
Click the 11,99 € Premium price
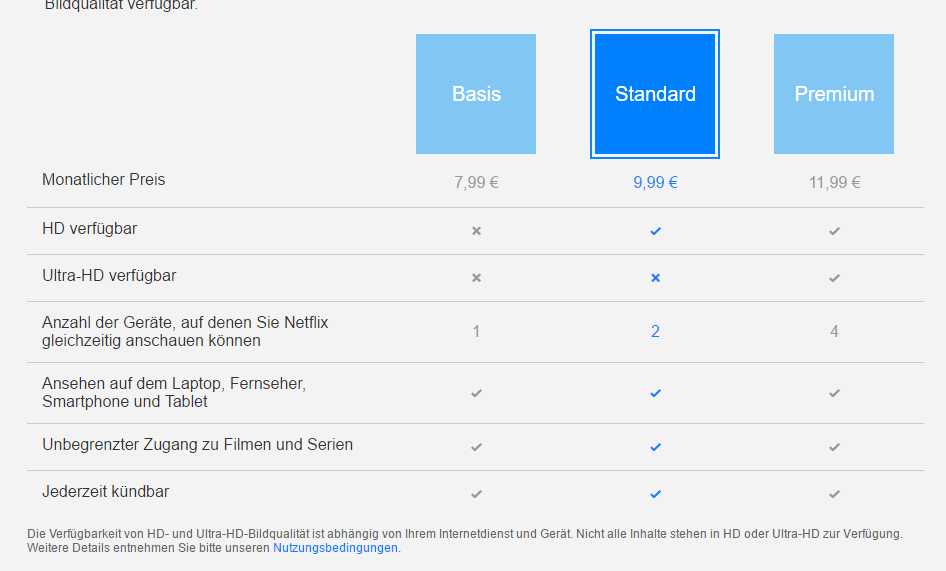[834, 182]
